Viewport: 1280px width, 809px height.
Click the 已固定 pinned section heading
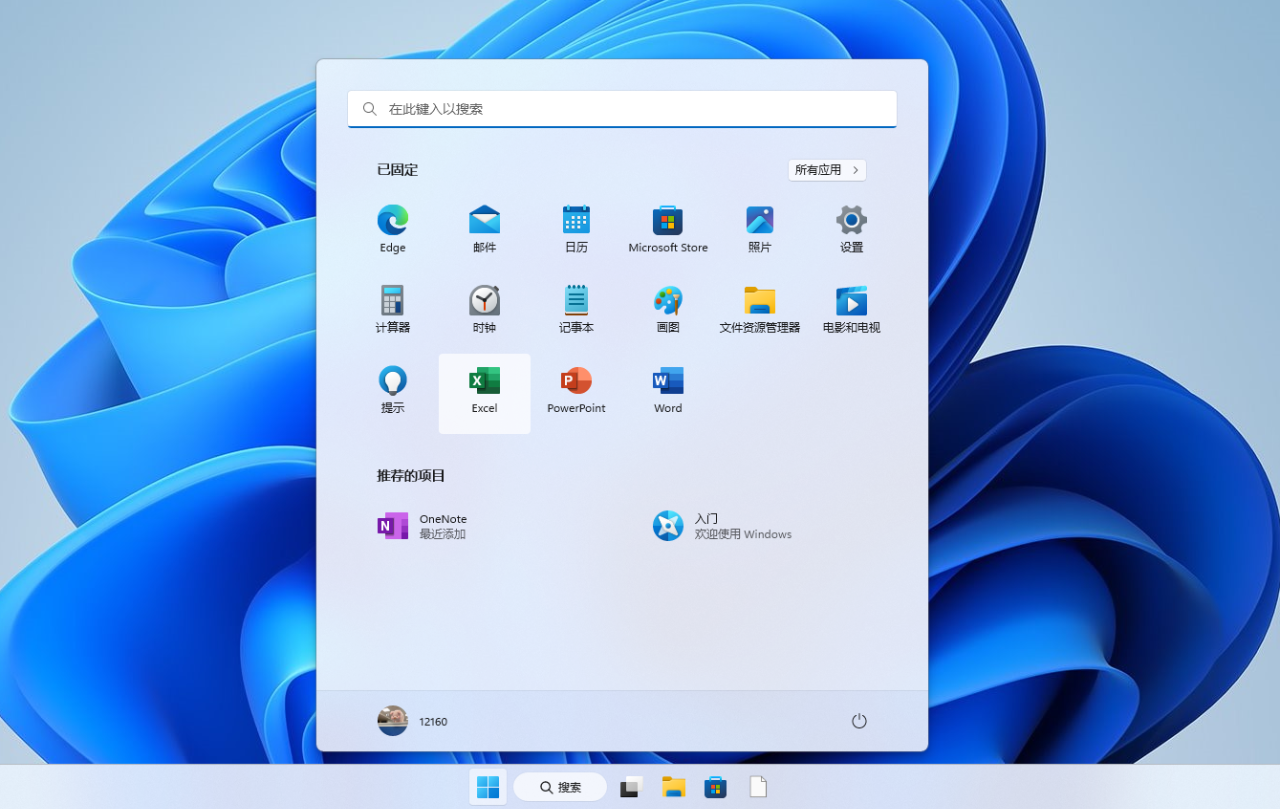coord(397,170)
